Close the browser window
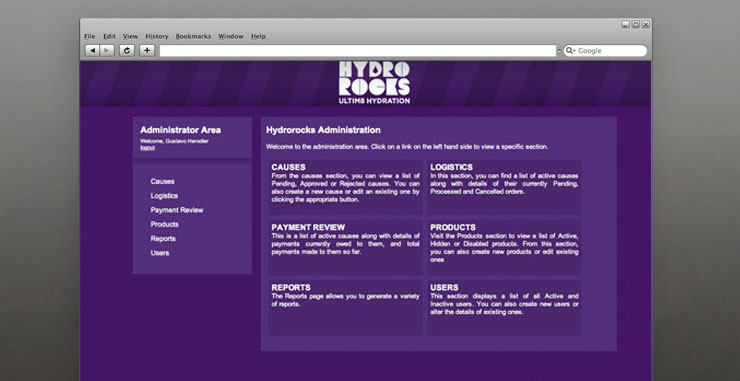 pyautogui.click(x=646, y=24)
